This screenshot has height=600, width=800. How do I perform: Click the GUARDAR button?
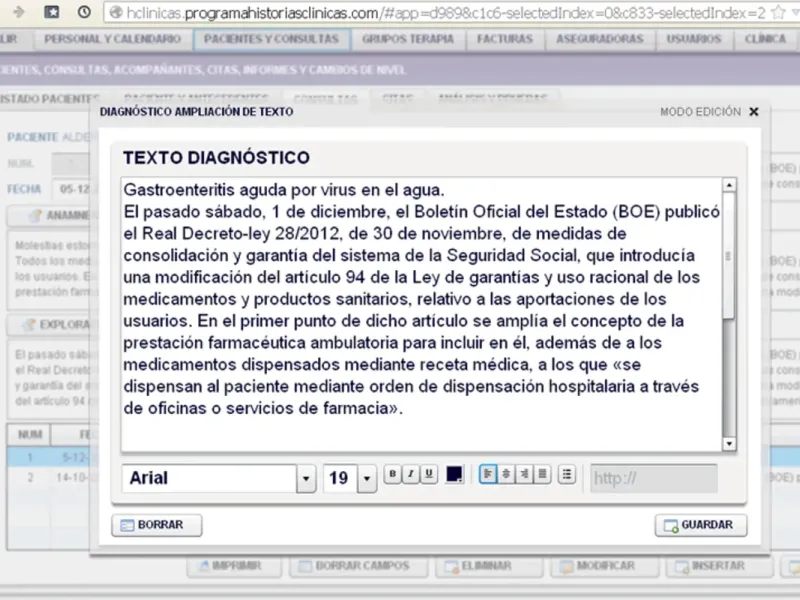click(701, 525)
